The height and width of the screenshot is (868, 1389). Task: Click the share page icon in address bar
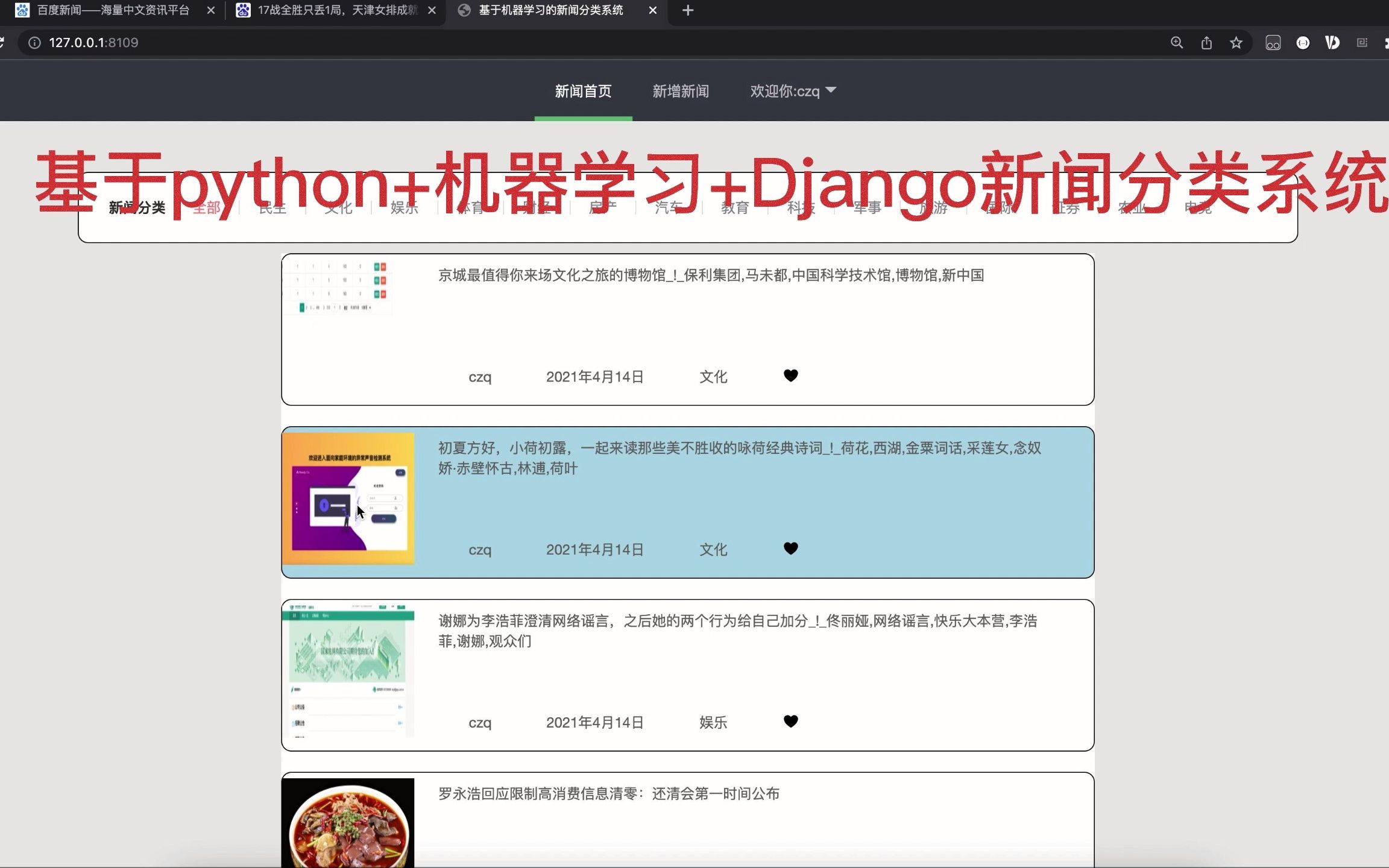coord(1206,43)
